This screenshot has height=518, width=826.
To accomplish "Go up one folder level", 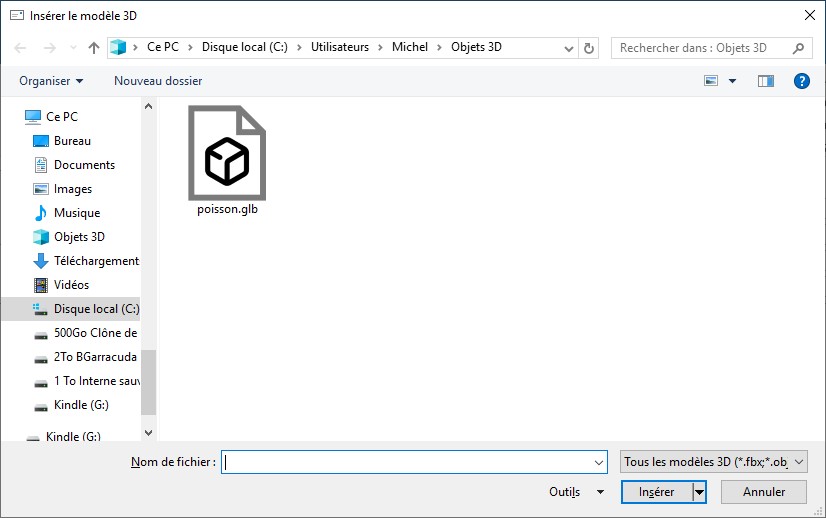I will [x=94, y=48].
